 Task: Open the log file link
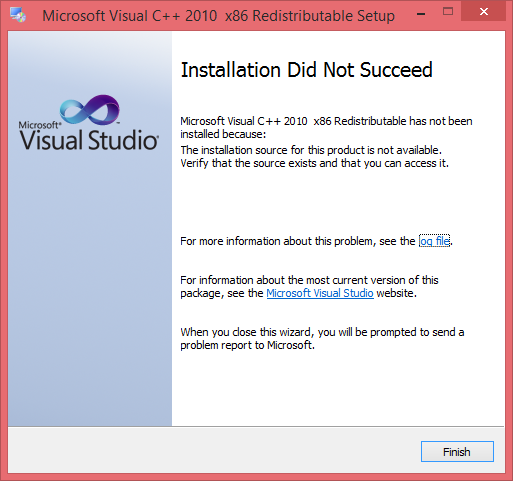tap(434, 241)
